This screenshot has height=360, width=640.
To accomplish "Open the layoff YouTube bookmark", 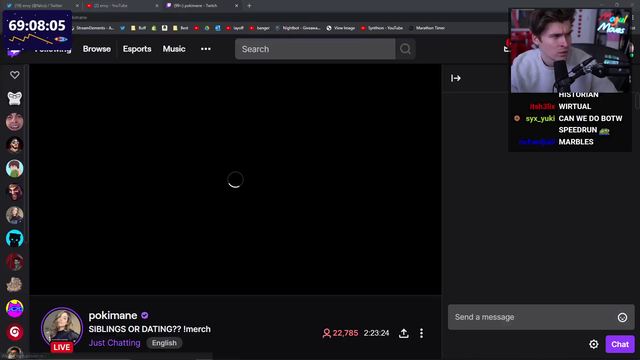I will coord(235,28).
